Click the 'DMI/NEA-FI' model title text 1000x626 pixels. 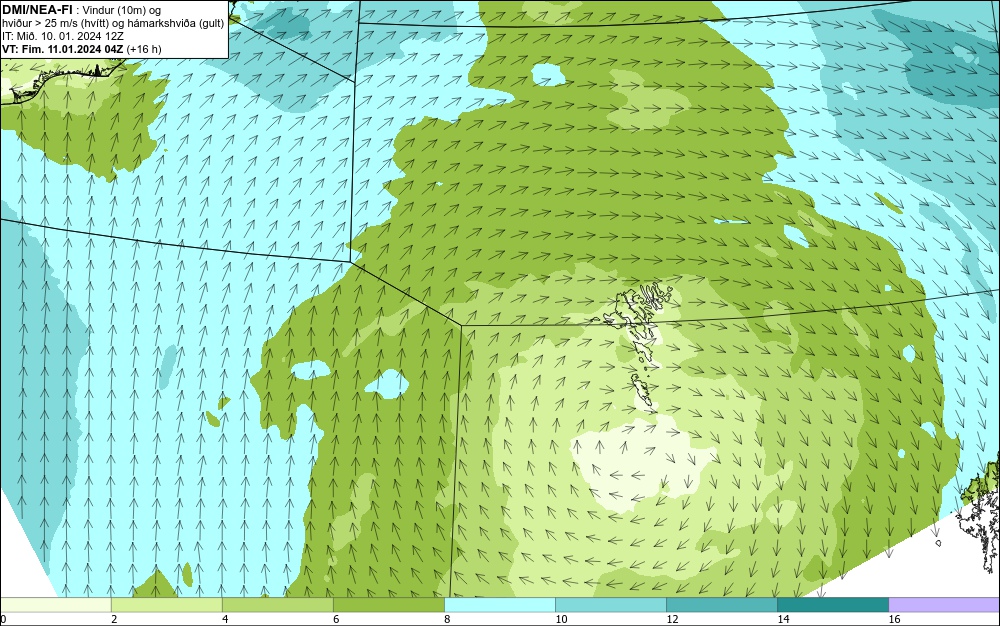pos(38,10)
